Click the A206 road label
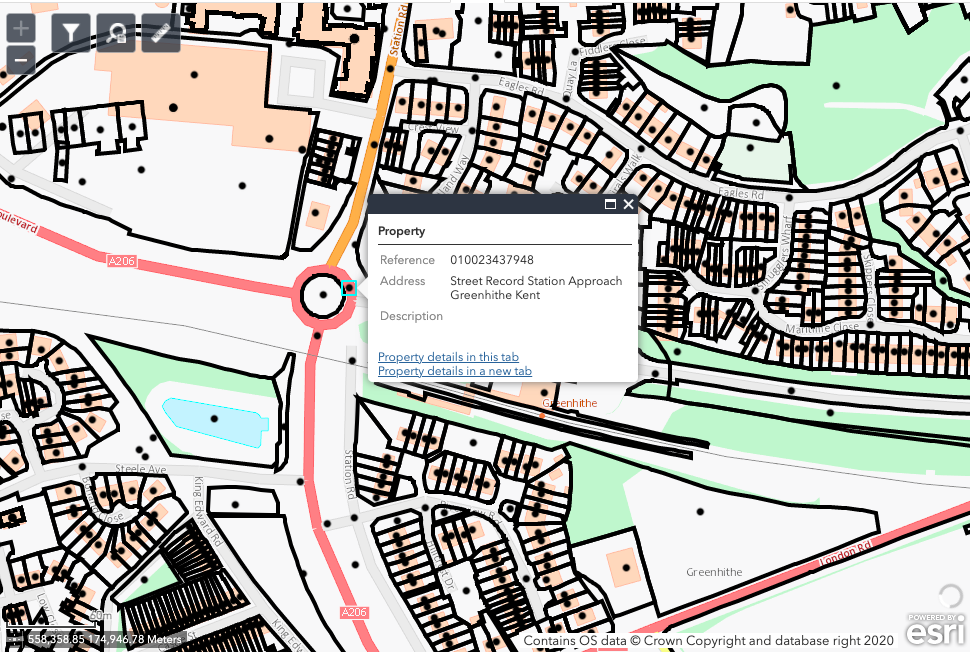This screenshot has height=652, width=970. (121, 261)
